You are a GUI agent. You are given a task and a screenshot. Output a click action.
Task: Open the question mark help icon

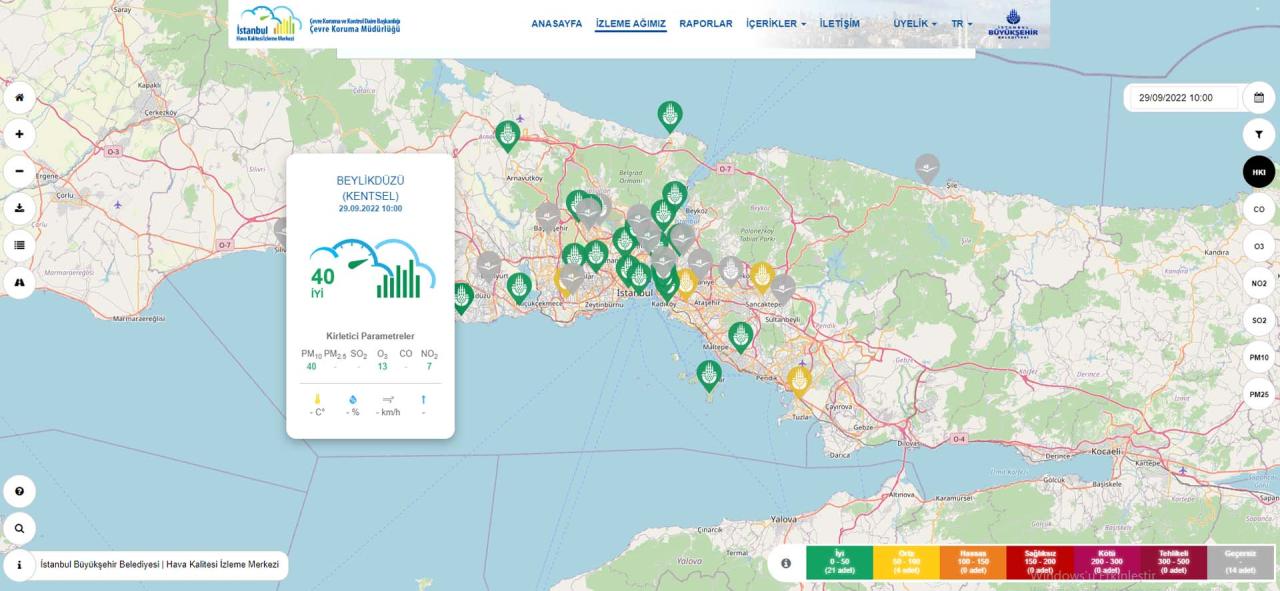[x=19, y=491]
